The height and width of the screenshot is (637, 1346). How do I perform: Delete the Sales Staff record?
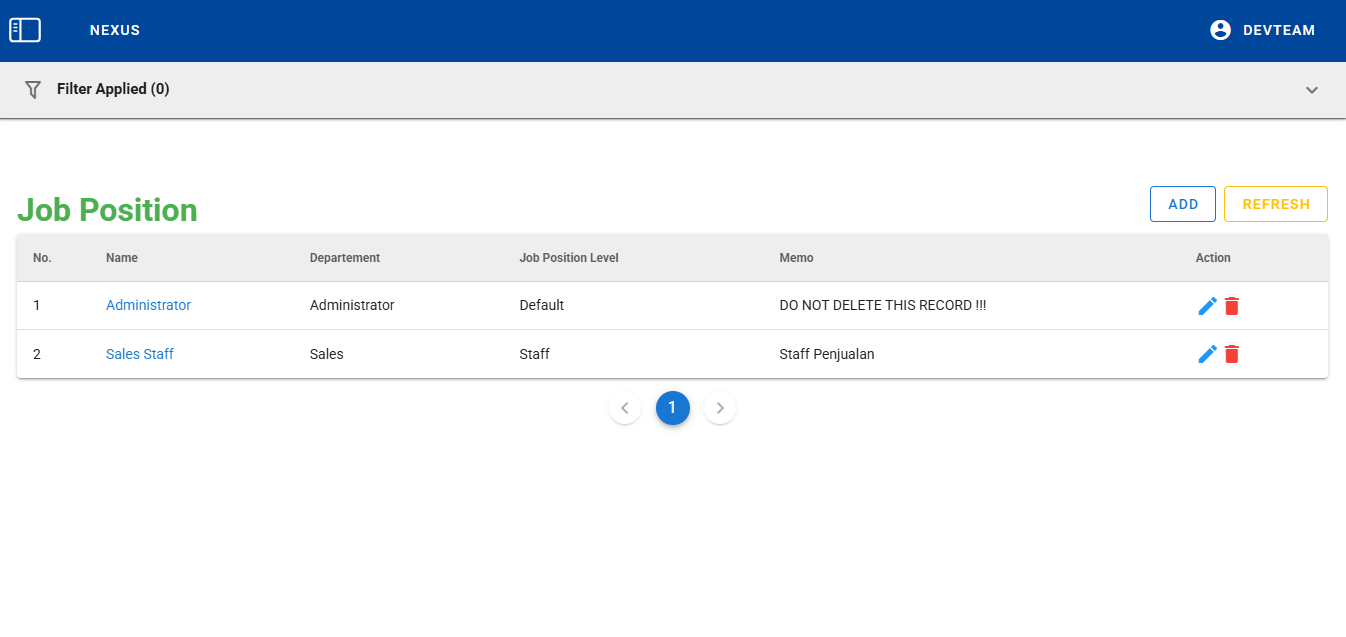coord(1232,354)
